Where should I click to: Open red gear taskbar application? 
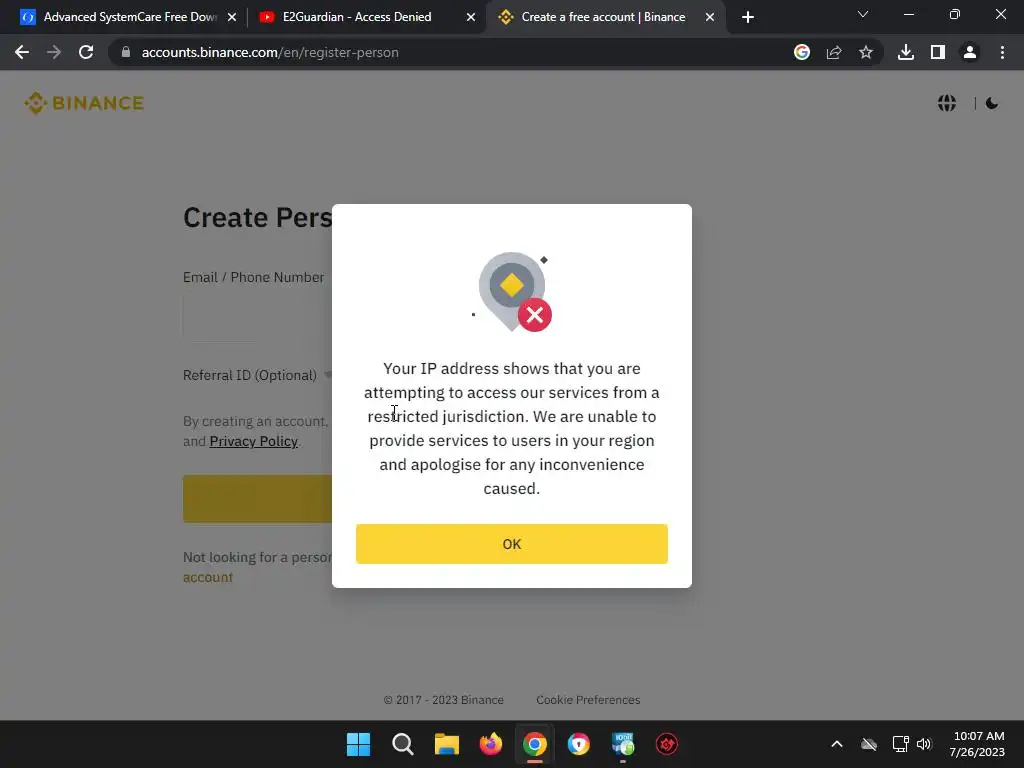click(x=666, y=744)
